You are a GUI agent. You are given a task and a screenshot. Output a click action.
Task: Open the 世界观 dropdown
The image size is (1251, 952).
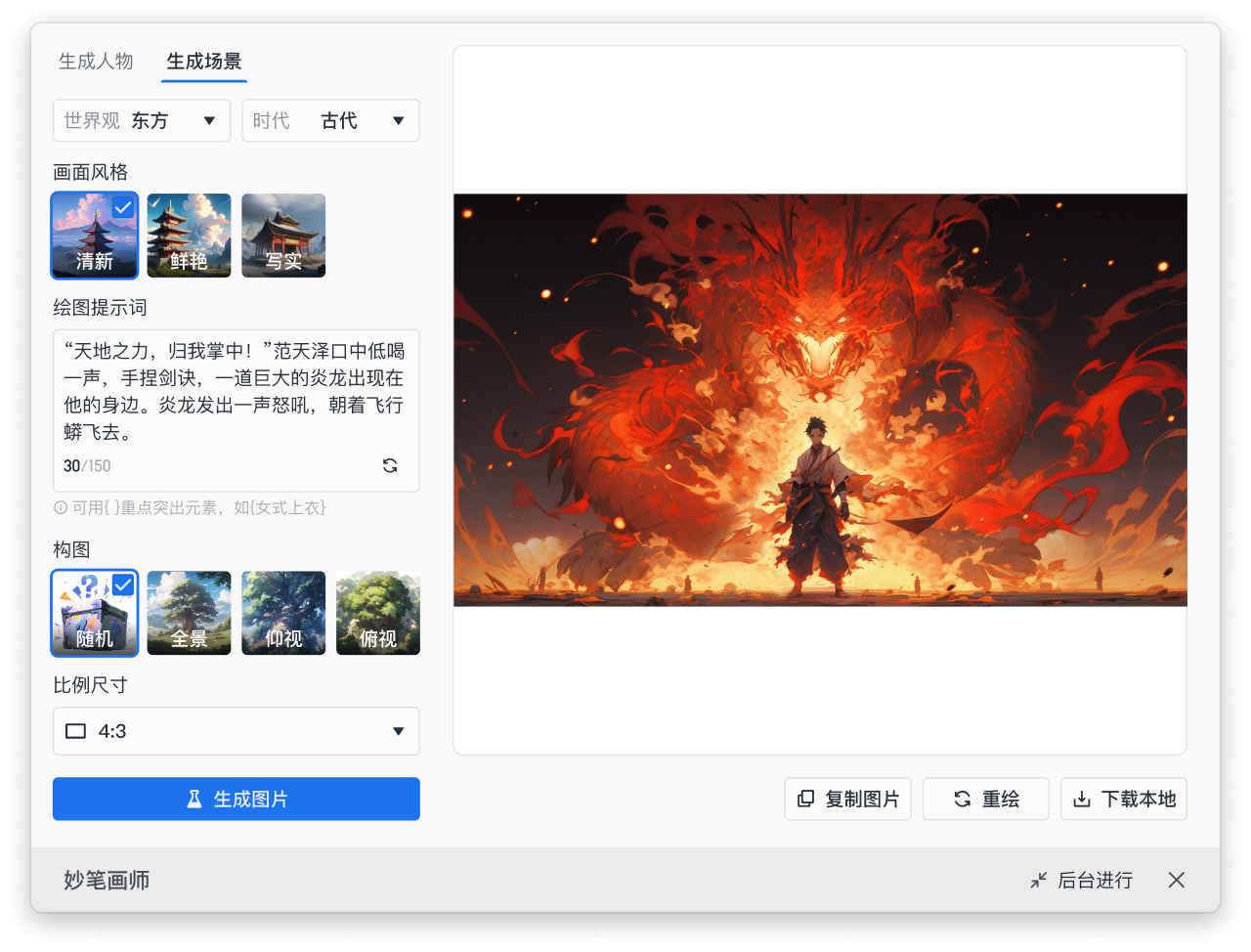click(x=141, y=120)
